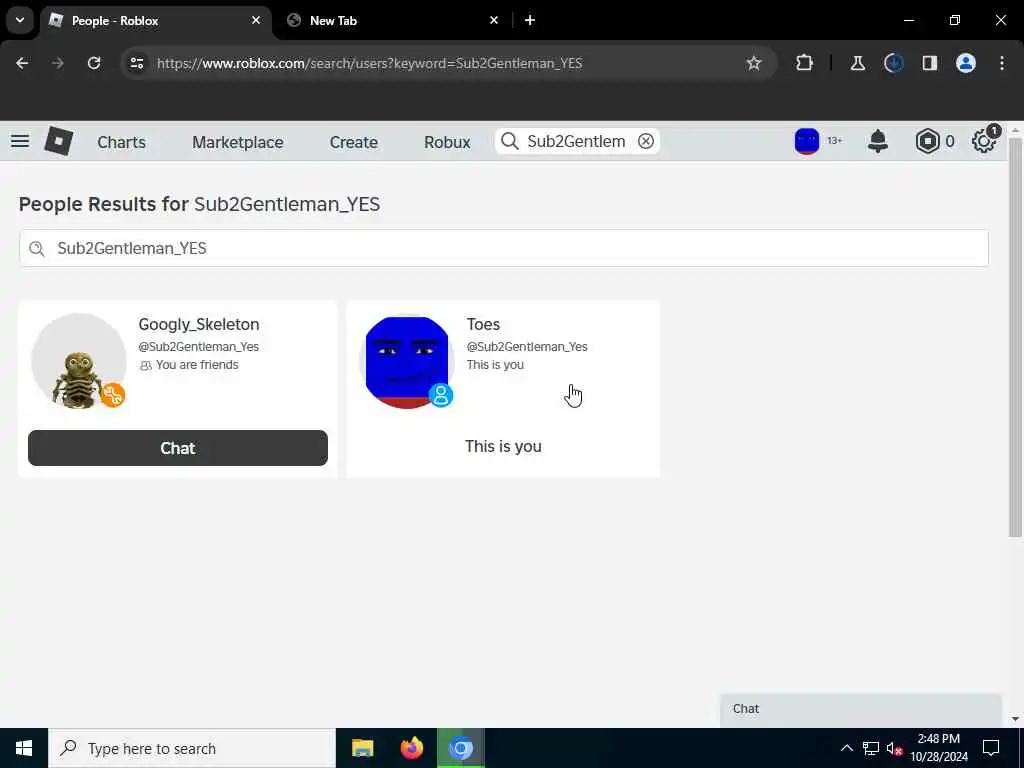Screen dimensions: 1024x768
Task: Expand the Chat panel at bottom
Action: [x=861, y=709]
